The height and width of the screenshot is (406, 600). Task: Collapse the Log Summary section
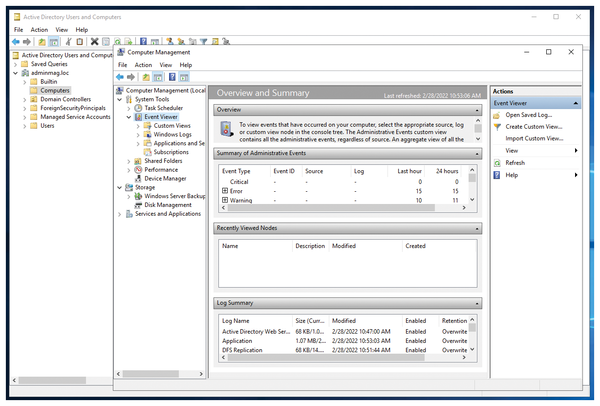pyautogui.click(x=477, y=303)
